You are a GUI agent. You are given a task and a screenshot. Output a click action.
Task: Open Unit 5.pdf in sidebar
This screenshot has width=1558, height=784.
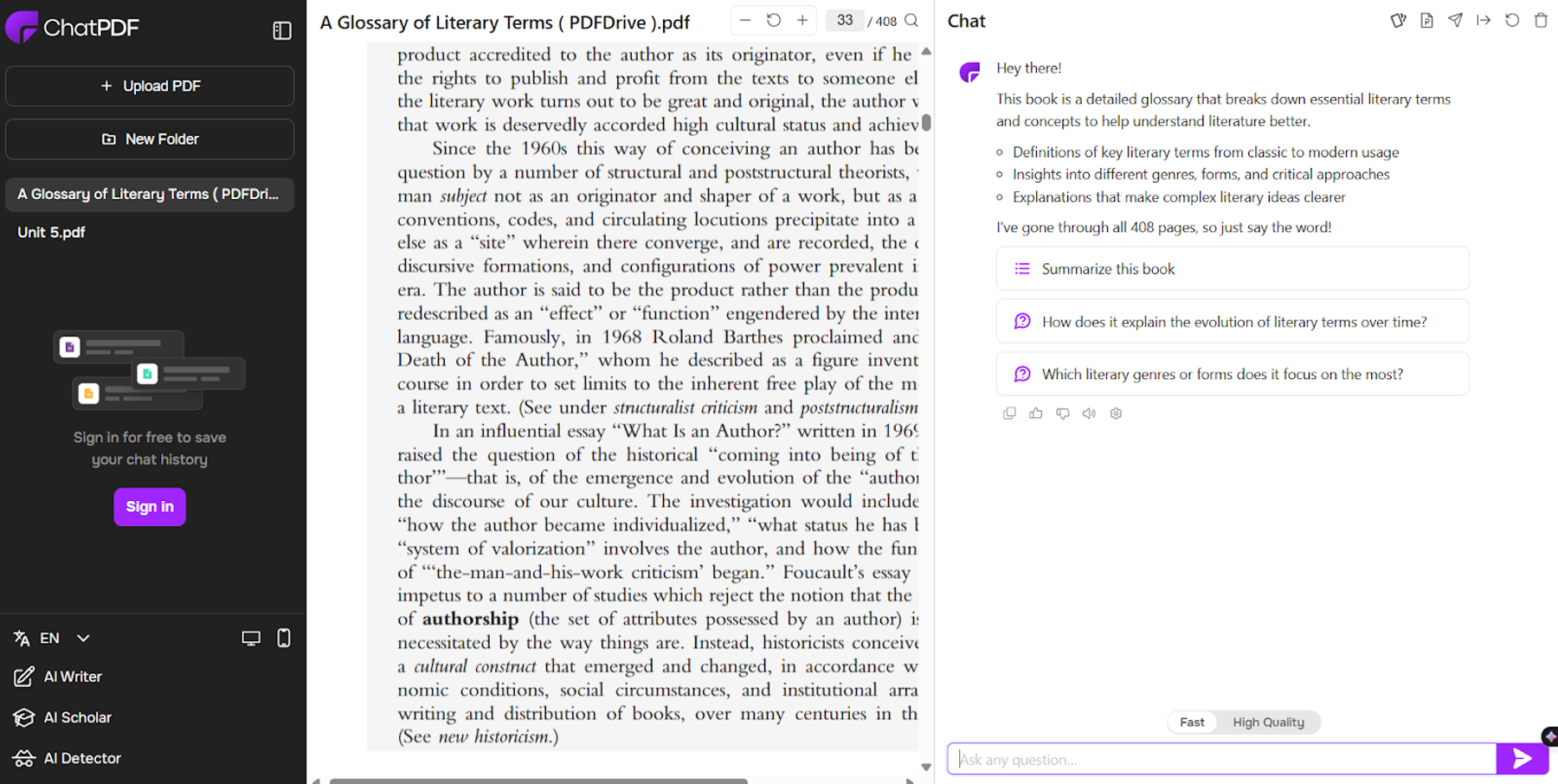[150, 233]
